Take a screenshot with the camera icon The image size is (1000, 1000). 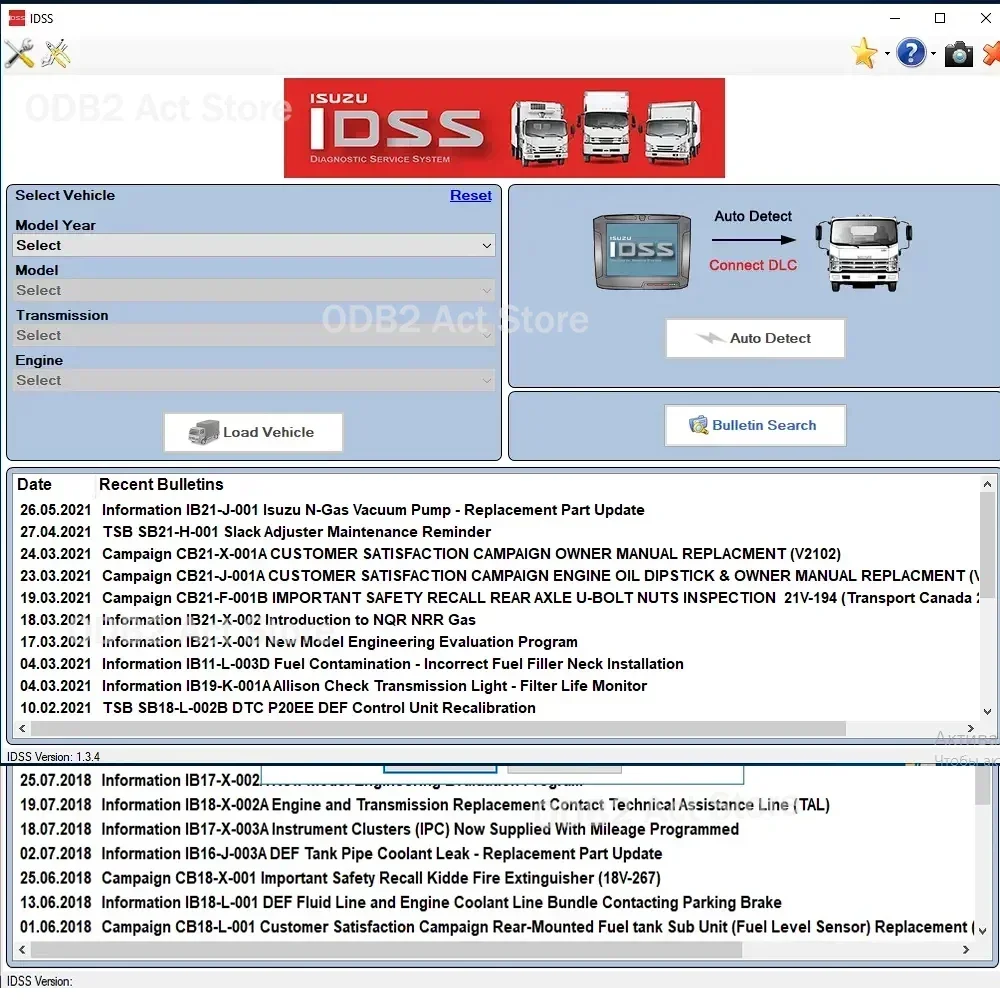pos(958,54)
